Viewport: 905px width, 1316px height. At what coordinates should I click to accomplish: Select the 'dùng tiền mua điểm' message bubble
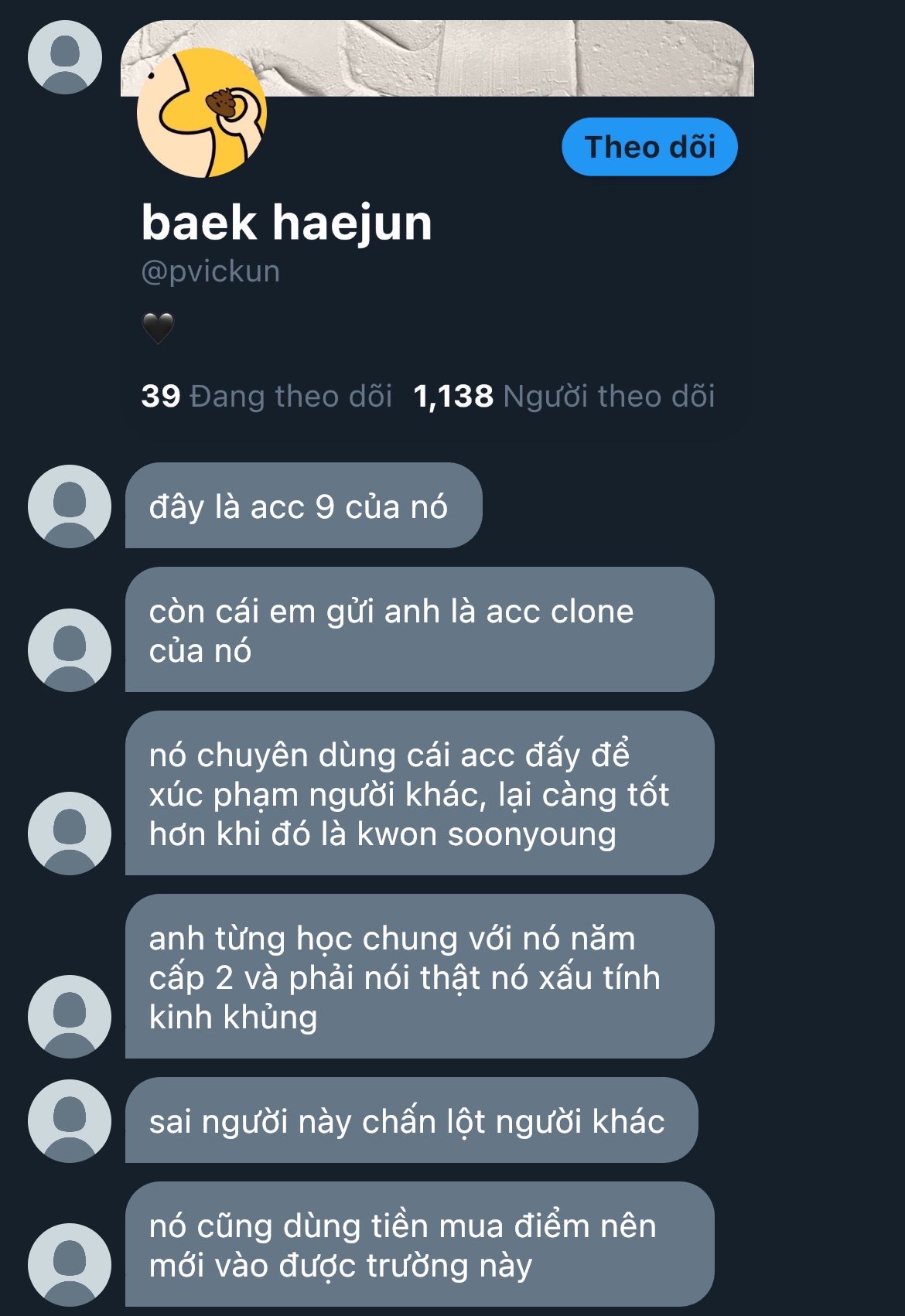419,1244
